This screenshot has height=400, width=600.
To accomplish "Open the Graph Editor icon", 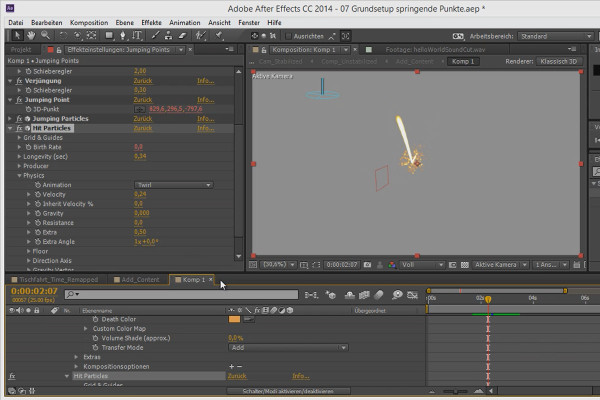I will click(x=412, y=295).
